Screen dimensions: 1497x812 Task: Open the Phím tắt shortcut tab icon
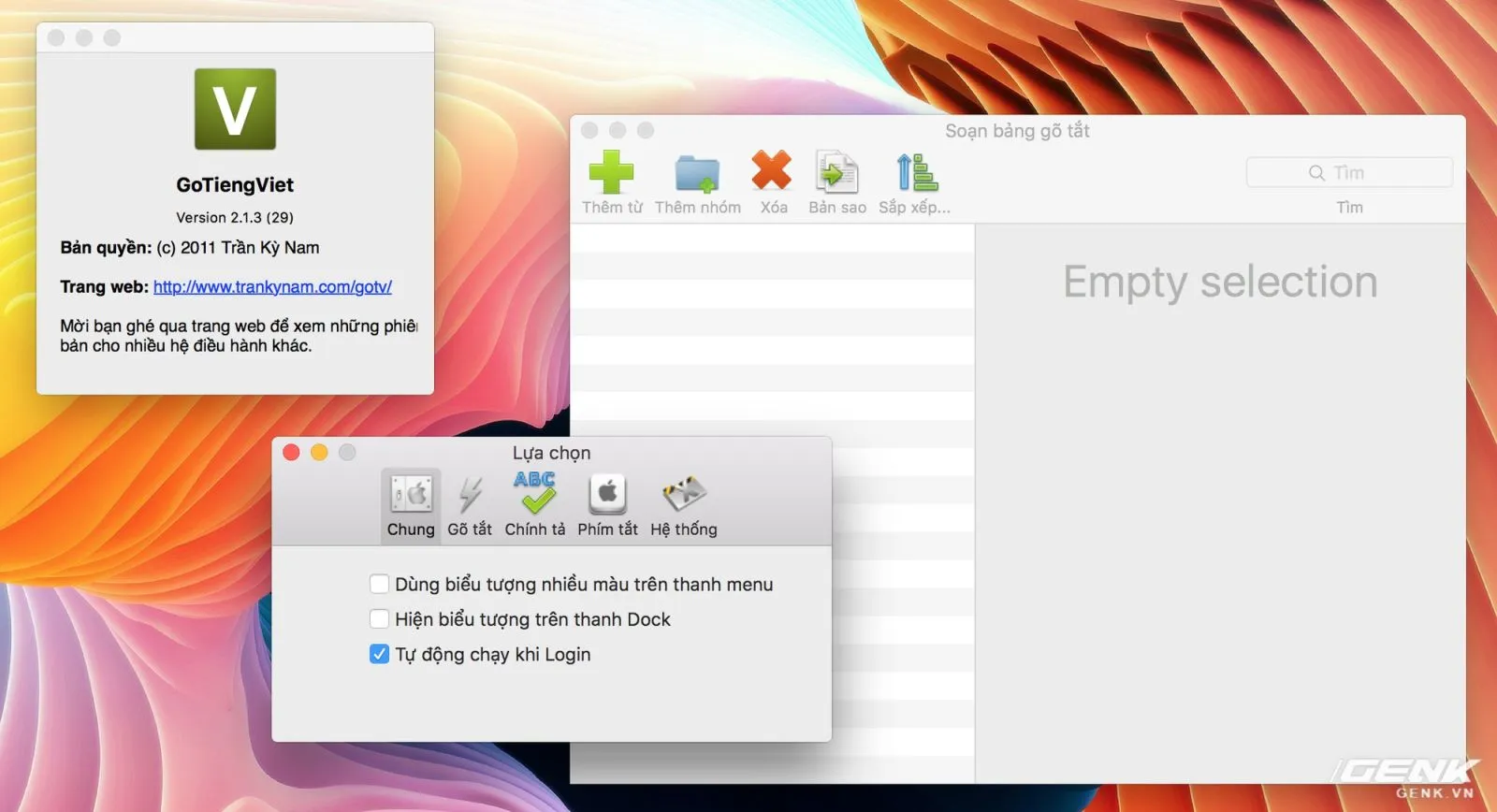click(x=607, y=493)
